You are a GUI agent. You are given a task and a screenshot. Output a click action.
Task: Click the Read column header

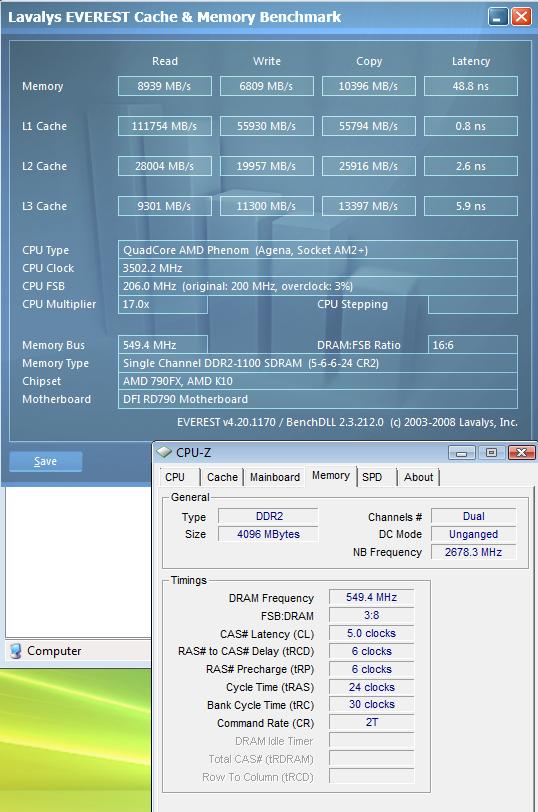click(165, 61)
